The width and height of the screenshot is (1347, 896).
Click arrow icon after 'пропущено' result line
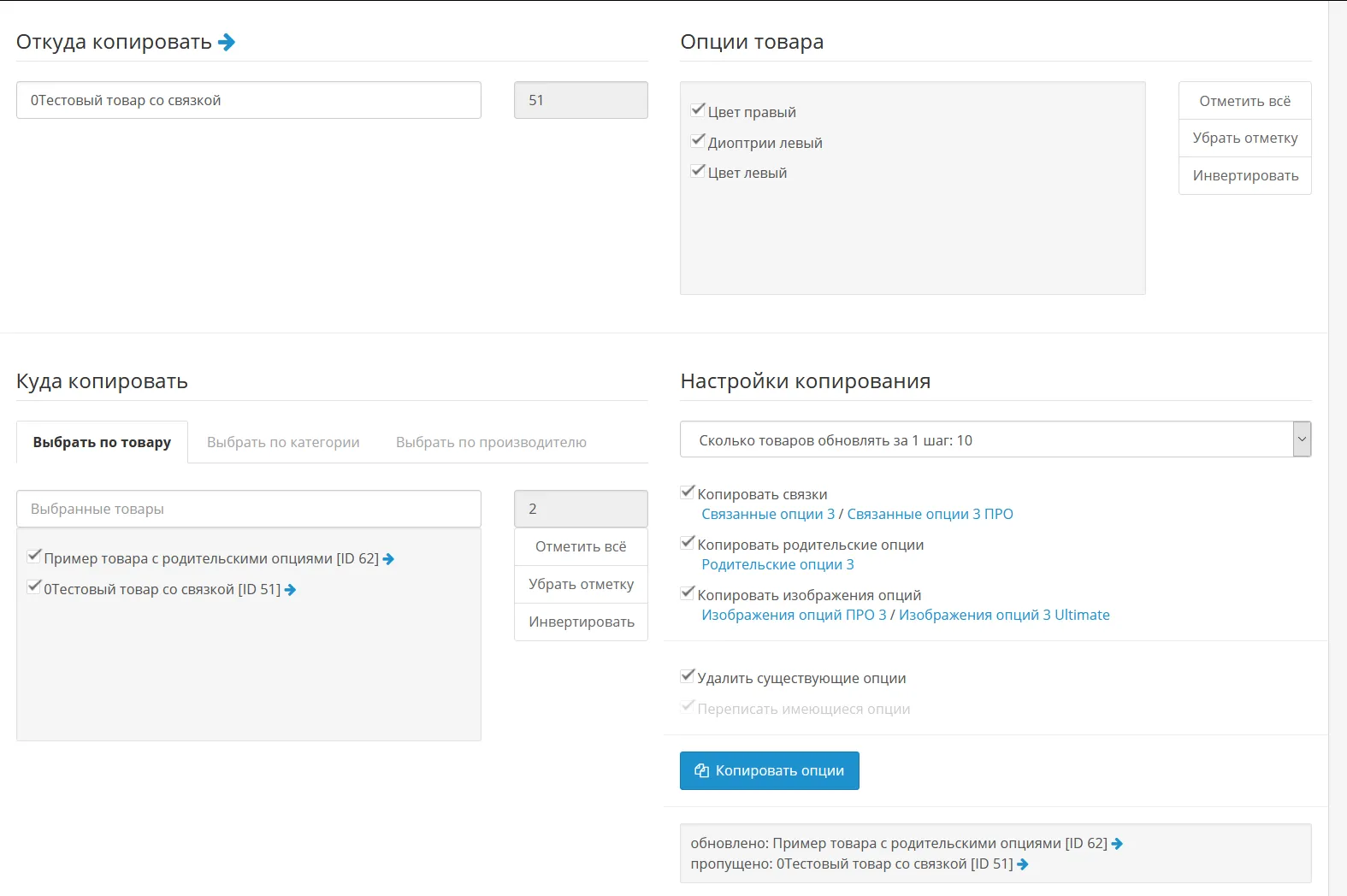1023,864
